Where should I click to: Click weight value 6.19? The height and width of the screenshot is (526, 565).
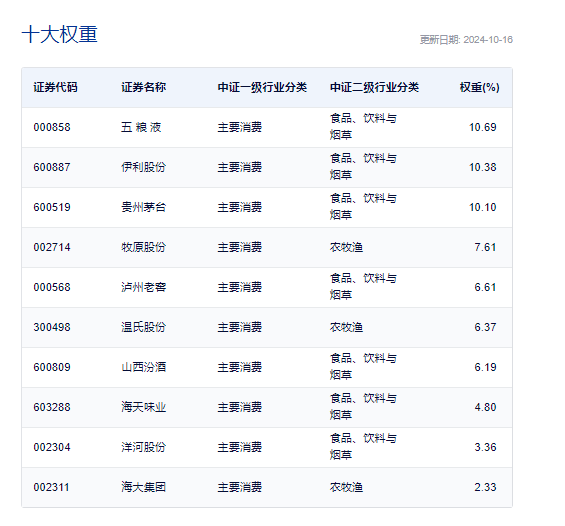pyautogui.click(x=485, y=367)
